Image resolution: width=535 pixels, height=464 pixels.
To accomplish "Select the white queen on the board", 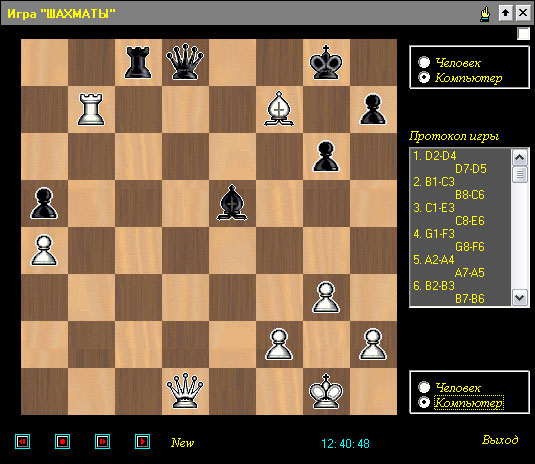I will click(x=185, y=391).
